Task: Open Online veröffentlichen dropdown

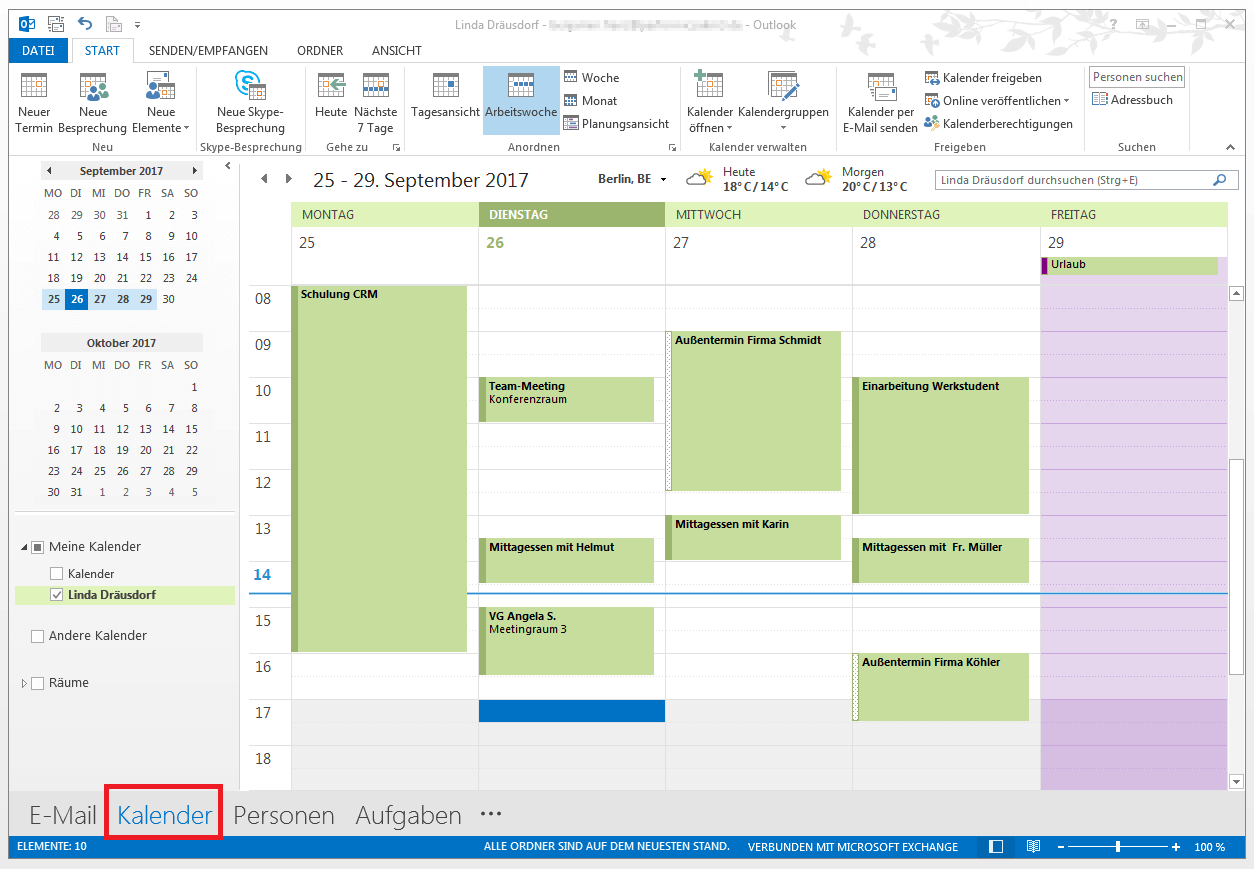Action: (997, 101)
